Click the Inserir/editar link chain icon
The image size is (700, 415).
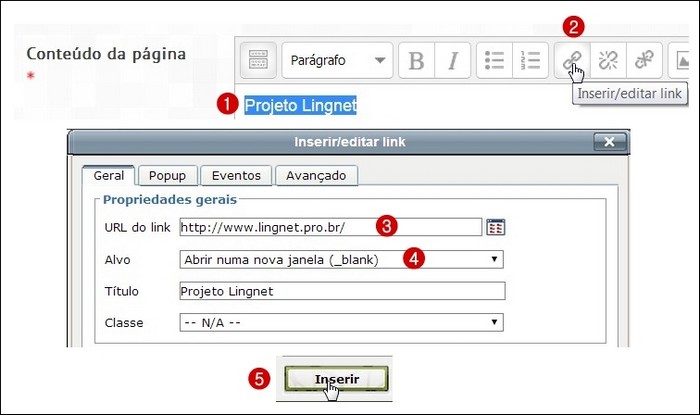572,60
